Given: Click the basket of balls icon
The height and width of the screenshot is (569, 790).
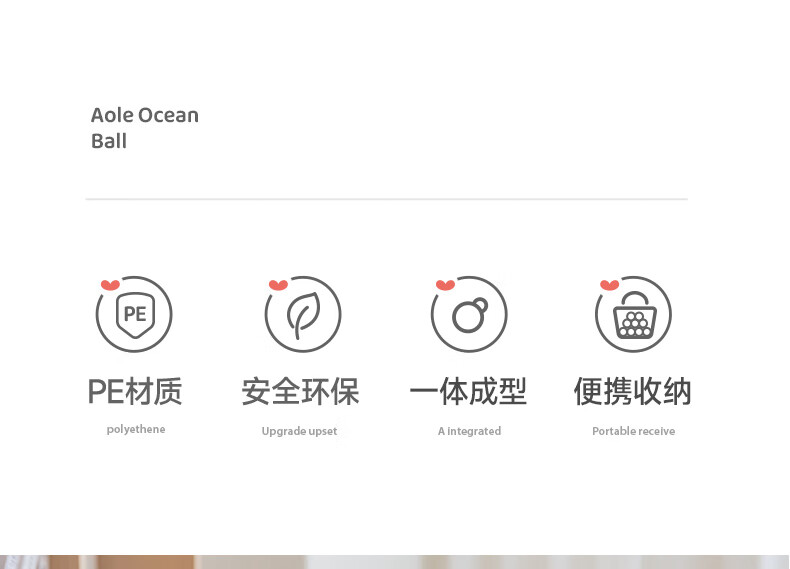Looking at the screenshot, I should (x=634, y=314).
